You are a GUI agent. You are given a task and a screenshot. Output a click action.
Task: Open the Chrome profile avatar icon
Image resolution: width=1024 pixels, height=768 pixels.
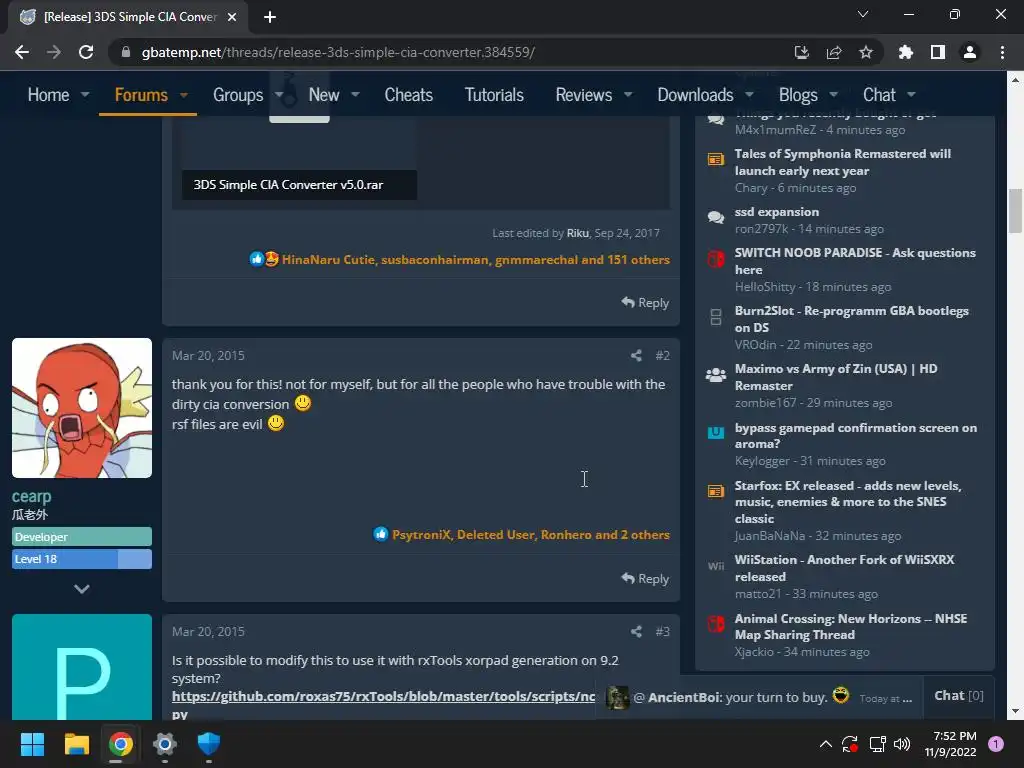tap(969, 52)
